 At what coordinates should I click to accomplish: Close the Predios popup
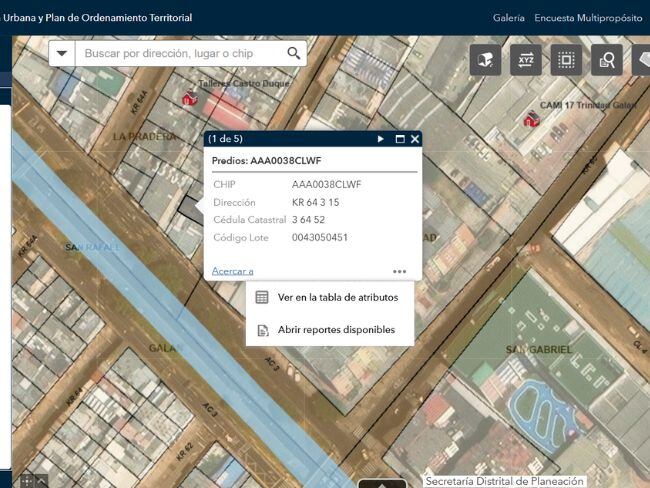pyautogui.click(x=414, y=139)
